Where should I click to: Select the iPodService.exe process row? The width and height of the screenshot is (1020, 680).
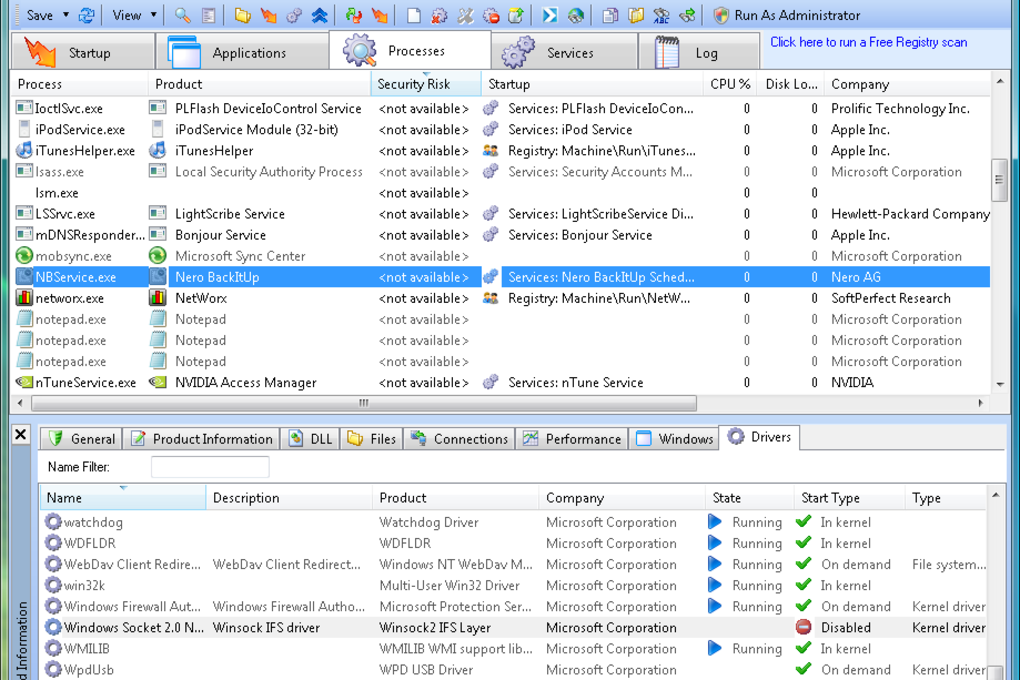(501, 129)
